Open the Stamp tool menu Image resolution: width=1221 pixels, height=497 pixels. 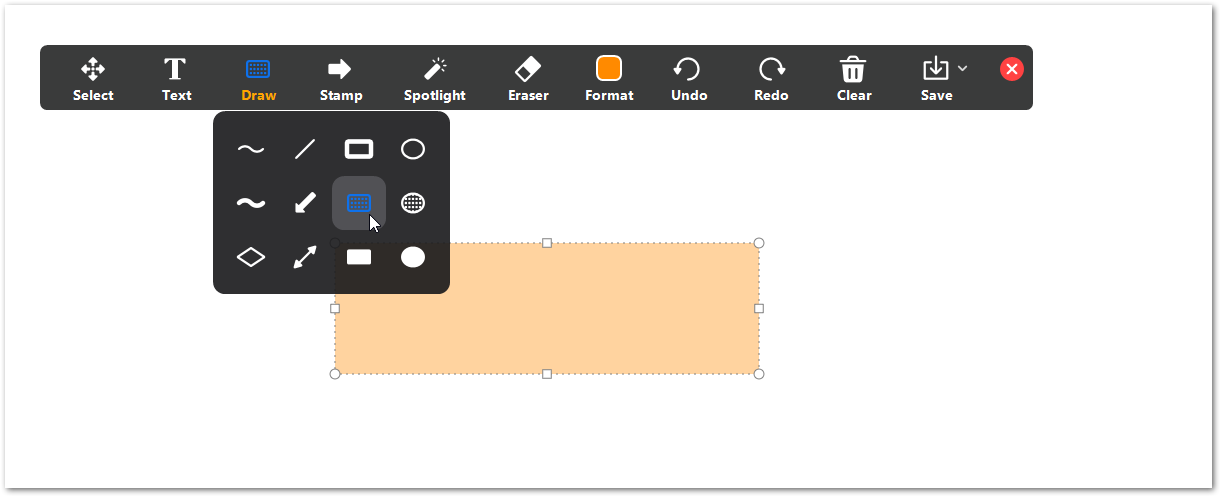[x=340, y=78]
